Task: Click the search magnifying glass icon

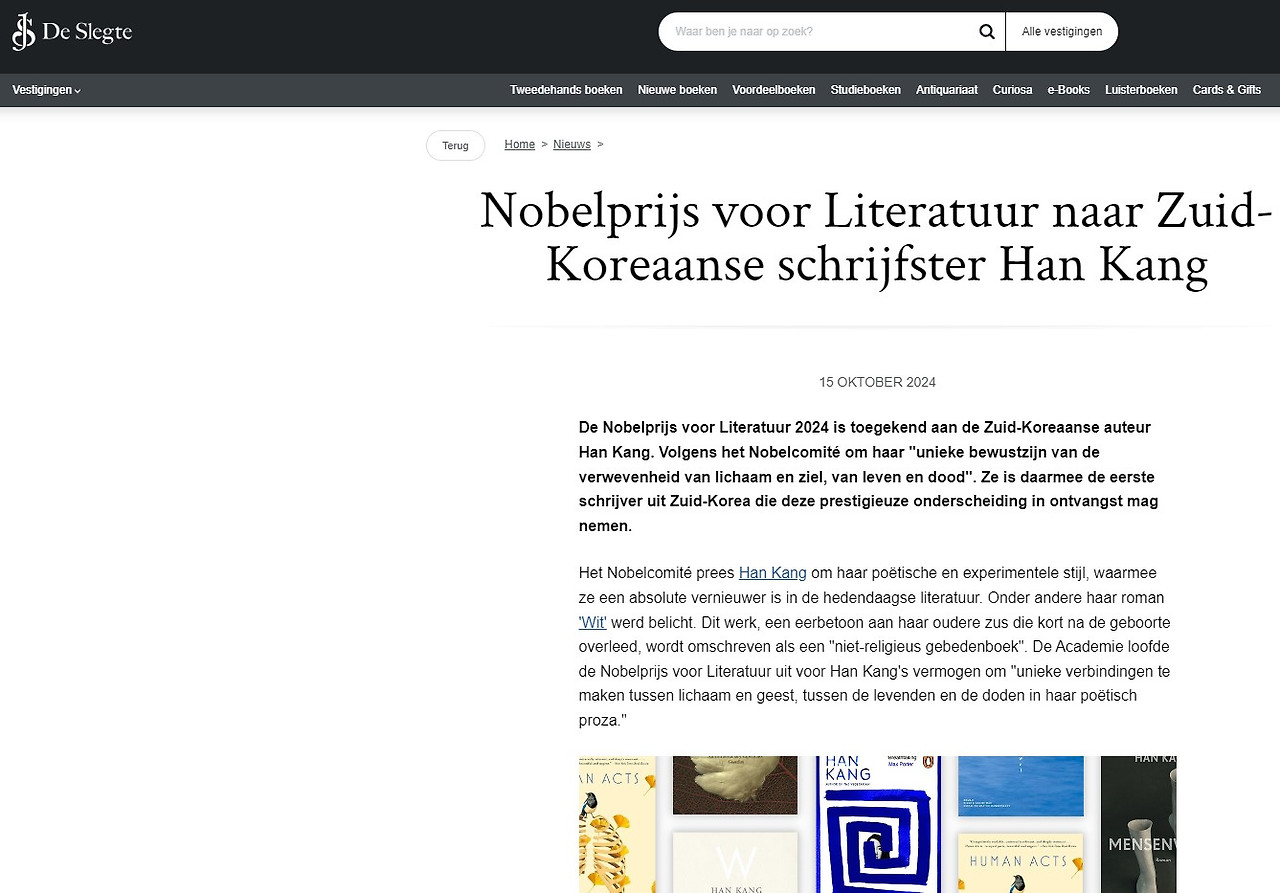Action: pyautogui.click(x=986, y=32)
